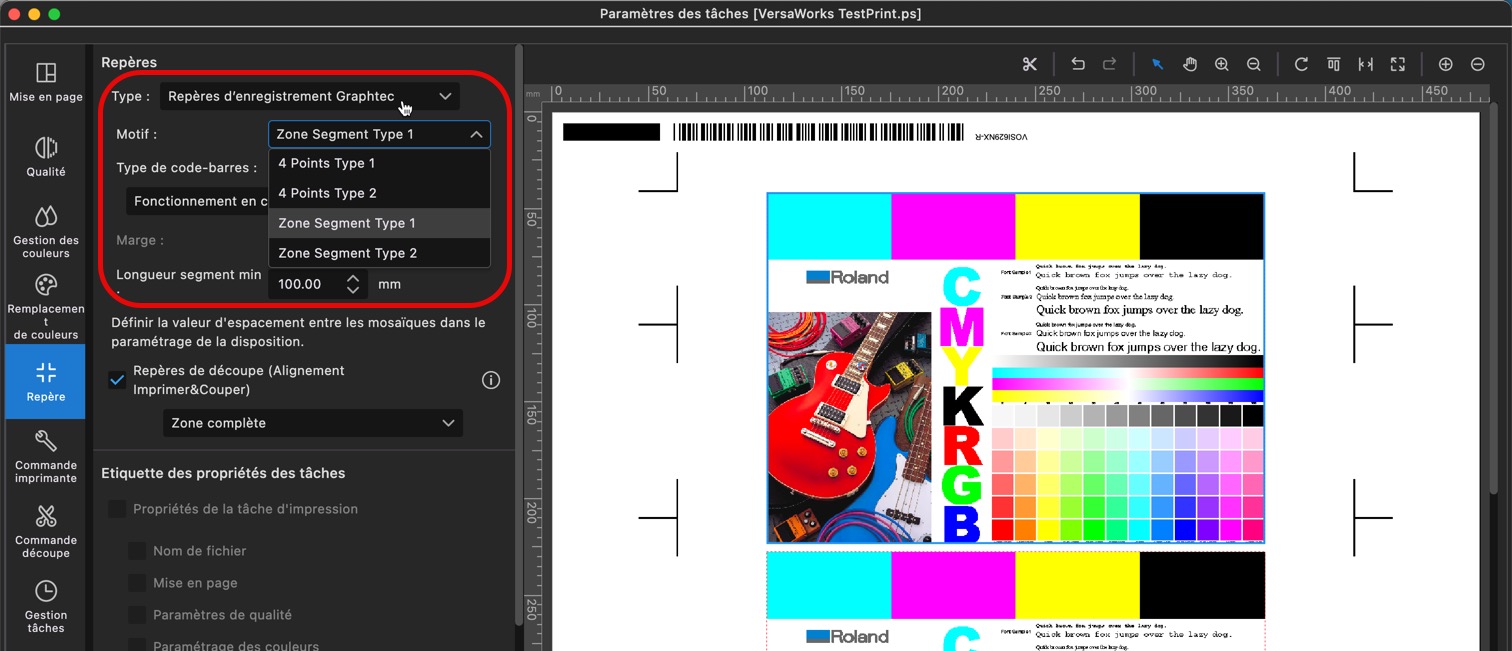Image resolution: width=1512 pixels, height=651 pixels.
Task: Click the Type de code-barres label
Action: click(x=187, y=168)
